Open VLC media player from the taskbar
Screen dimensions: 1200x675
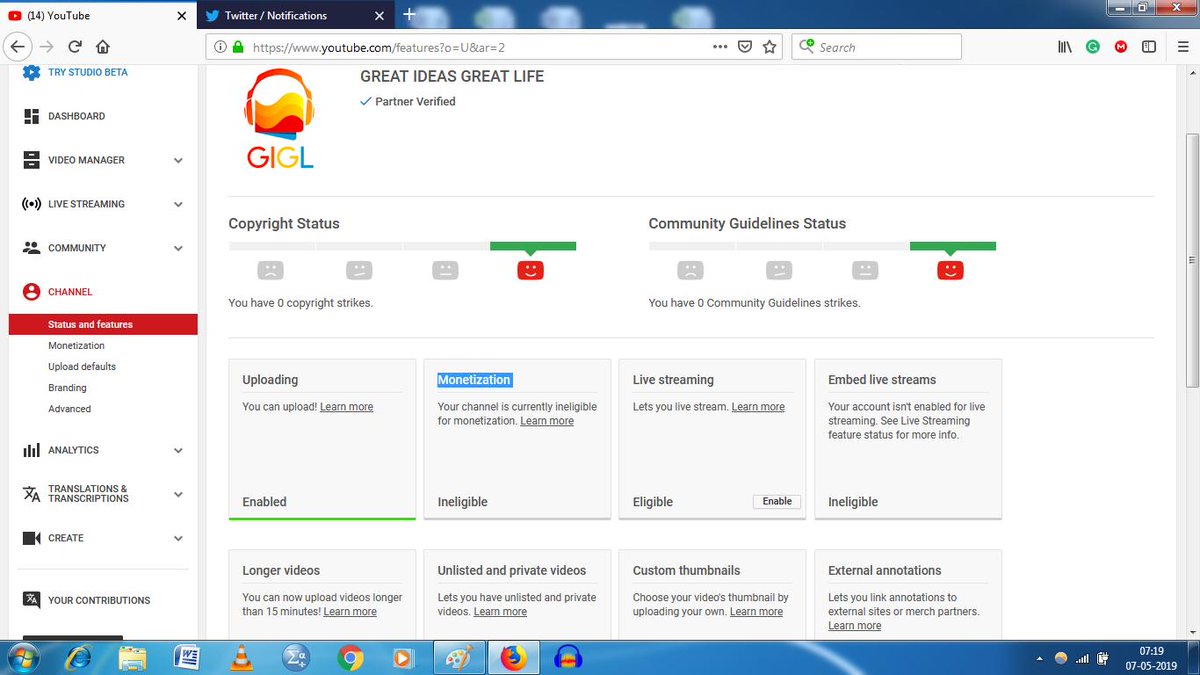(240, 657)
